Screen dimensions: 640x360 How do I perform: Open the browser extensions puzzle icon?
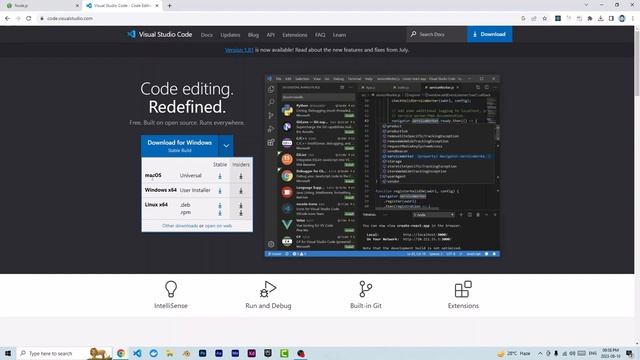pos(590,18)
